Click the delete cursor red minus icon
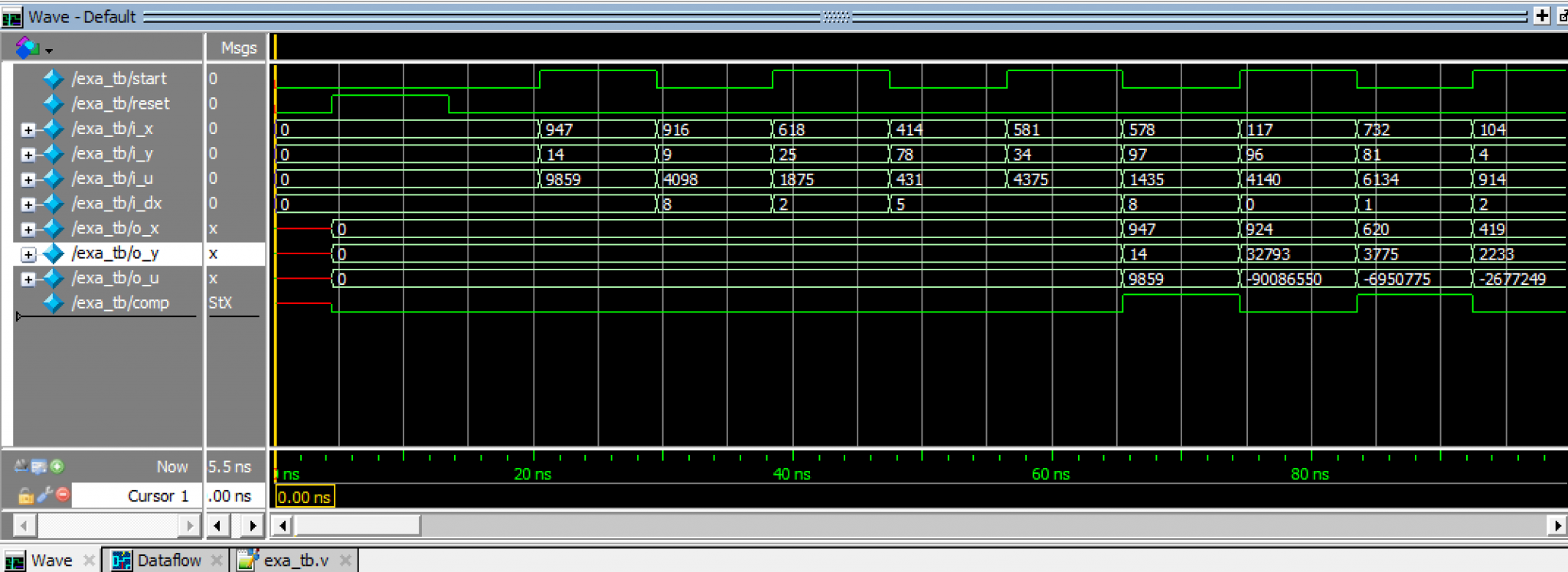 coord(63,495)
